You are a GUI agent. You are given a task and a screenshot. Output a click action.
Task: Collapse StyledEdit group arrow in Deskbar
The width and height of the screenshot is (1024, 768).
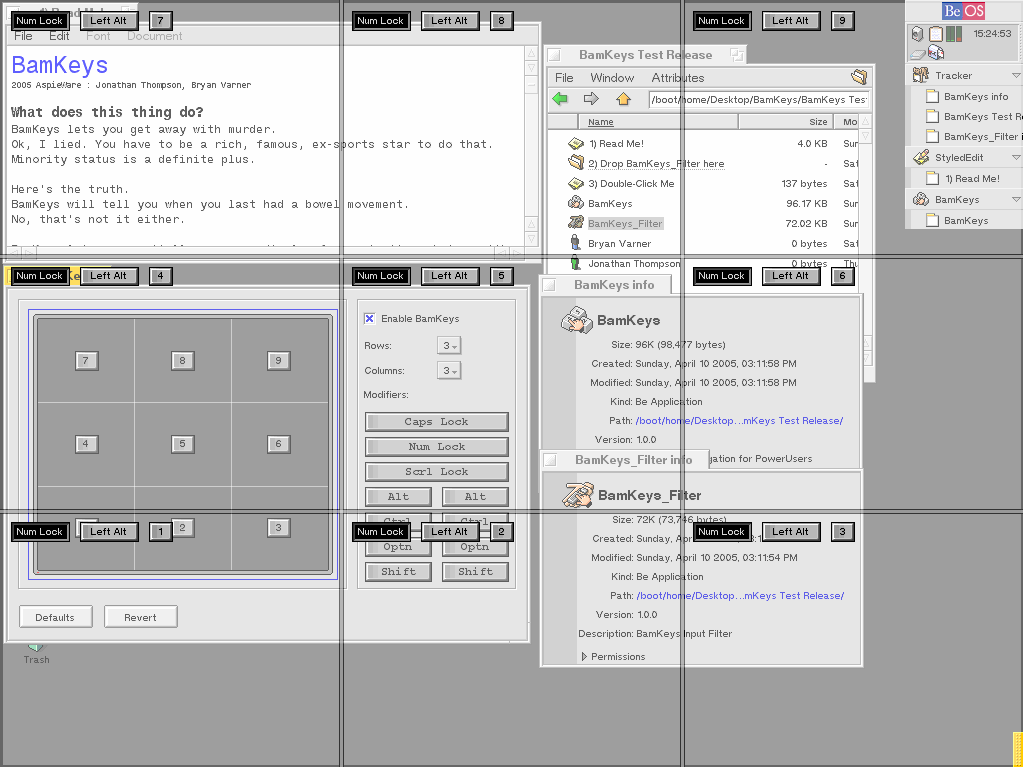coord(1016,157)
